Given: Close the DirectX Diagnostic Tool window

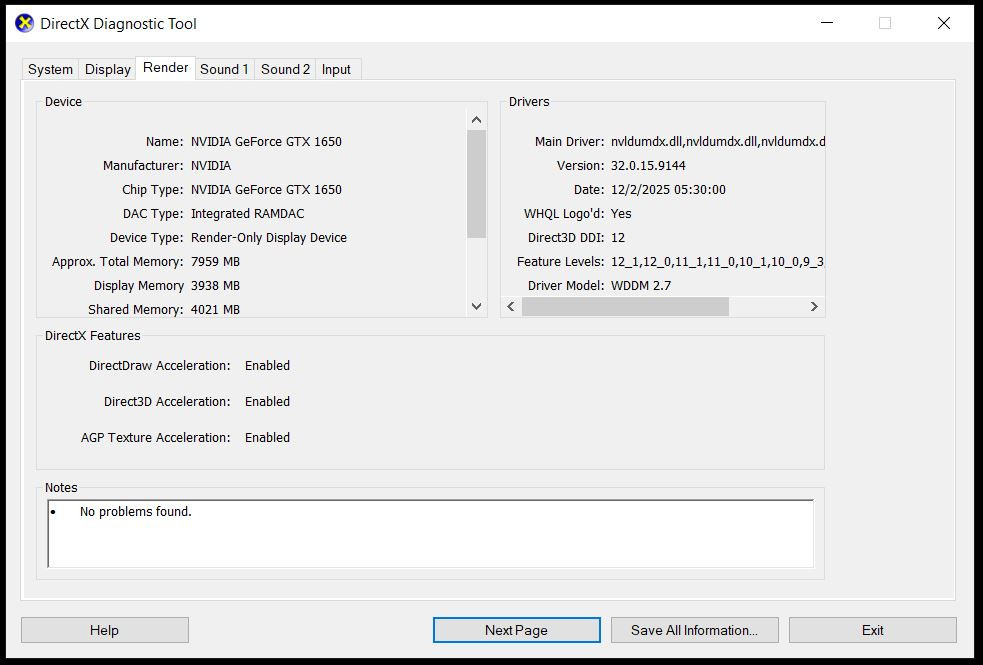Looking at the screenshot, I should 944,23.
